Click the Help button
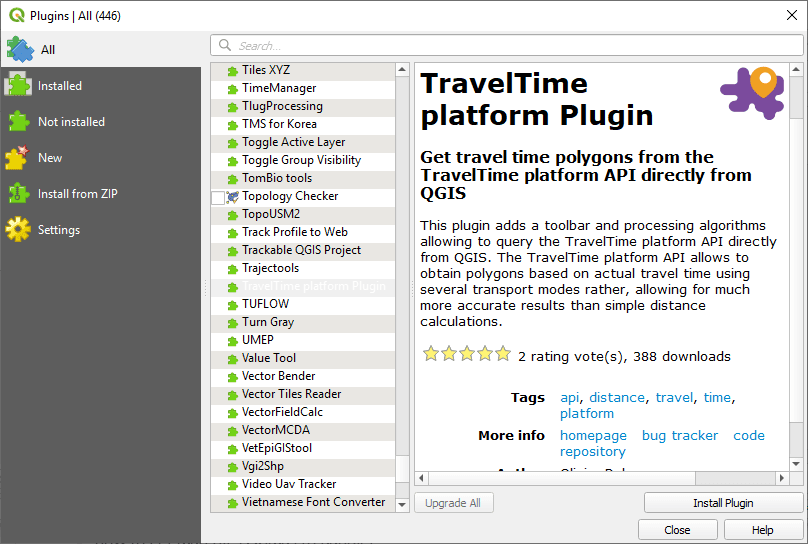Screen dimensions: 808x544 [x=763, y=530]
